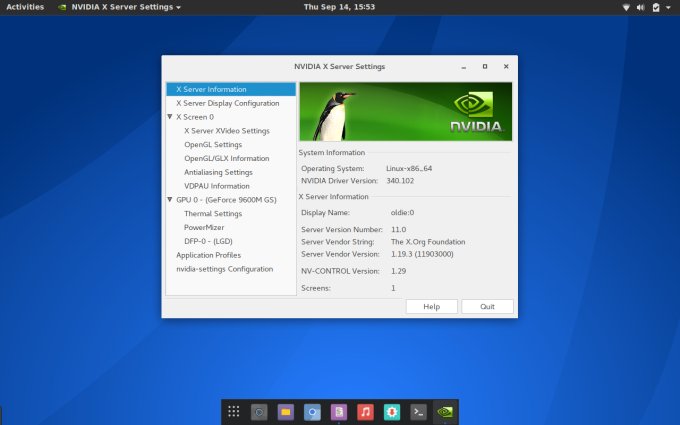
Task: Click the server version number 11.0
Action: (x=399, y=229)
